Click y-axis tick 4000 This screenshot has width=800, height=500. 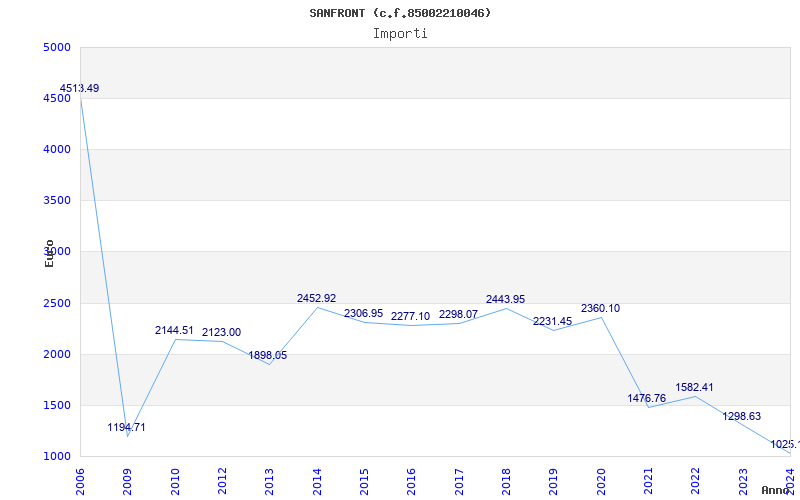(x=57, y=149)
